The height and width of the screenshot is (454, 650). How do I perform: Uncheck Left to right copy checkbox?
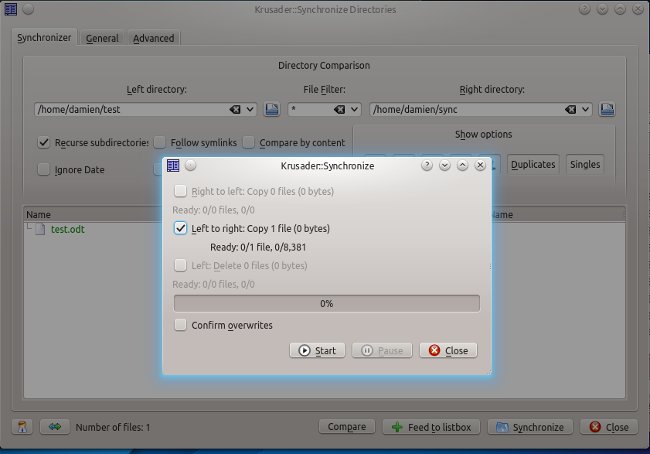click(180, 228)
